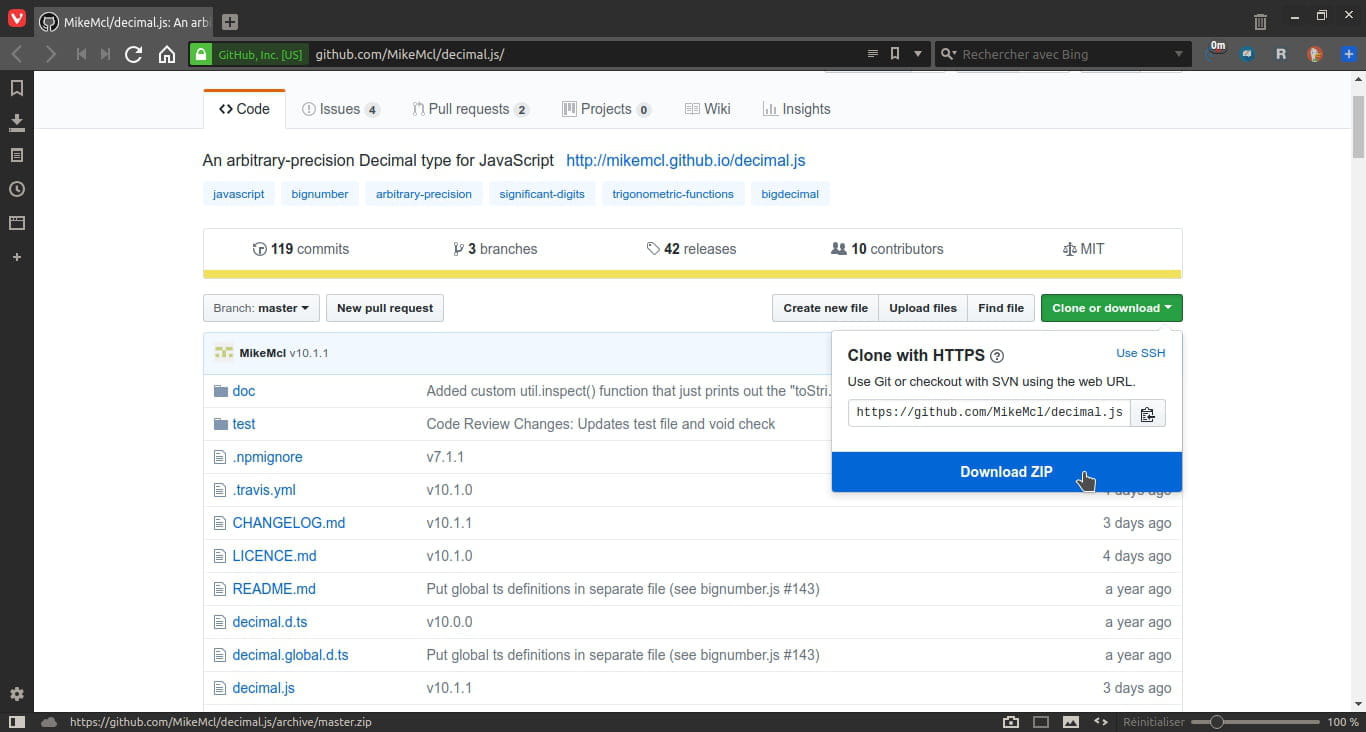Open the Projects tab

606,109
